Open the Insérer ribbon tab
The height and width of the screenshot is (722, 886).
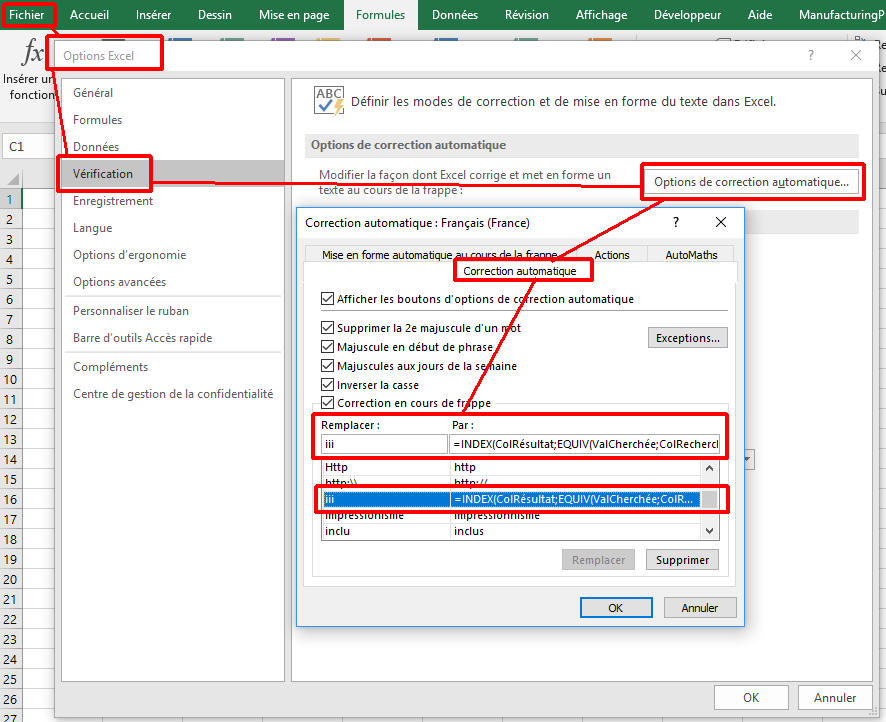[x=153, y=15]
